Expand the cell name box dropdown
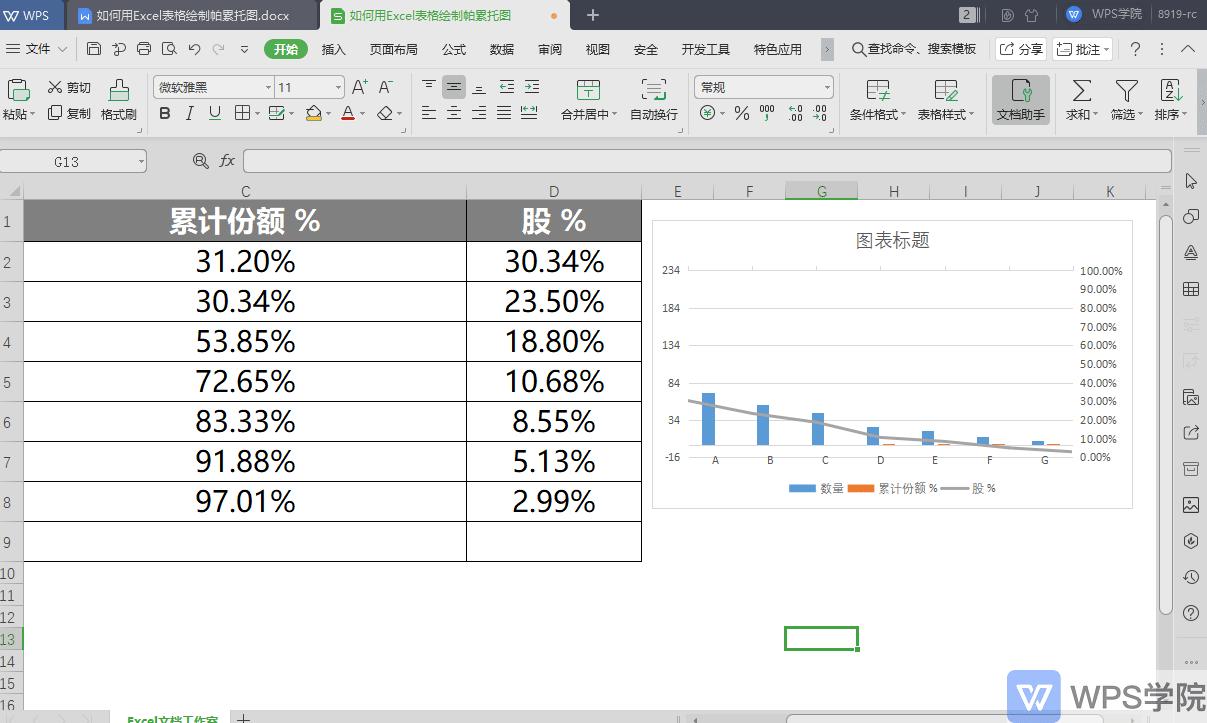This screenshot has width=1207, height=723. pos(140,160)
